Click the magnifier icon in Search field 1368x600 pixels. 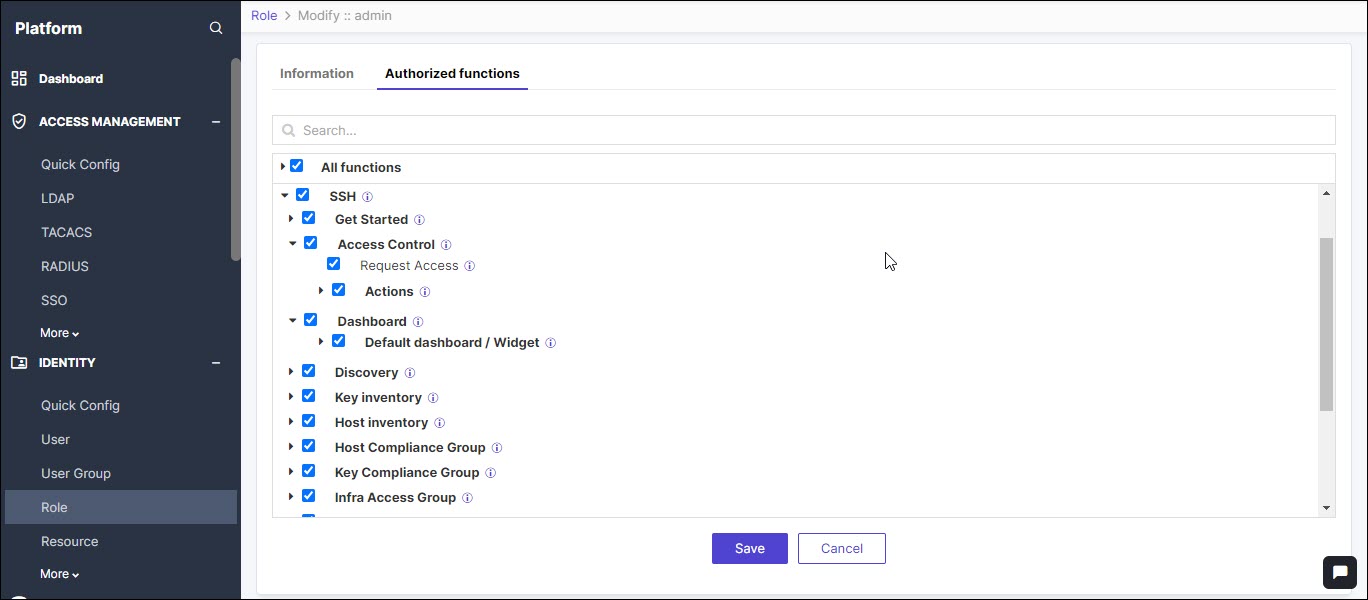(289, 130)
